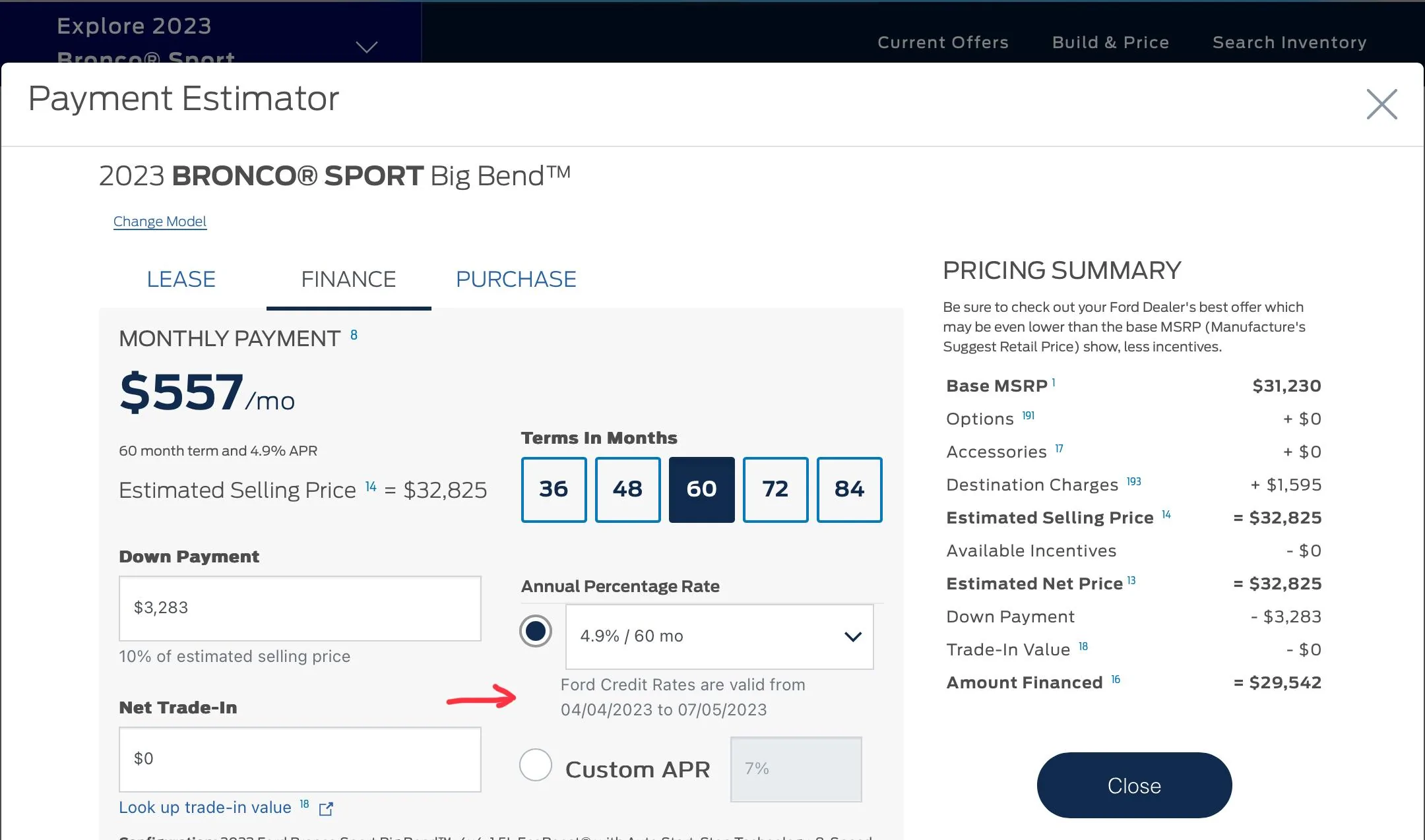The image size is (1425, 840).
Task: Open footnote 17 next to Accessories
Action: (x=1059, y=448)
